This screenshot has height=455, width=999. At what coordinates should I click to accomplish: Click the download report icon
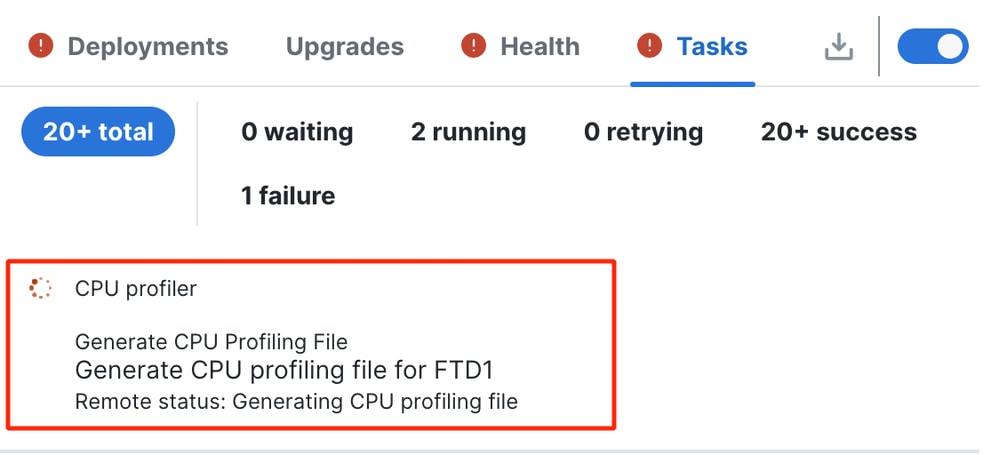[838, 47]
